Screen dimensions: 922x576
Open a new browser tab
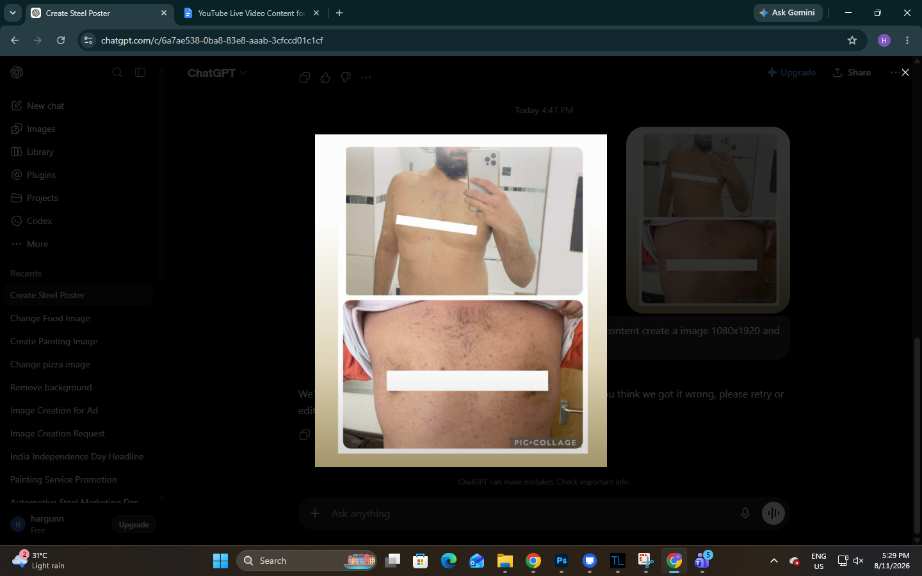(339, 13)
